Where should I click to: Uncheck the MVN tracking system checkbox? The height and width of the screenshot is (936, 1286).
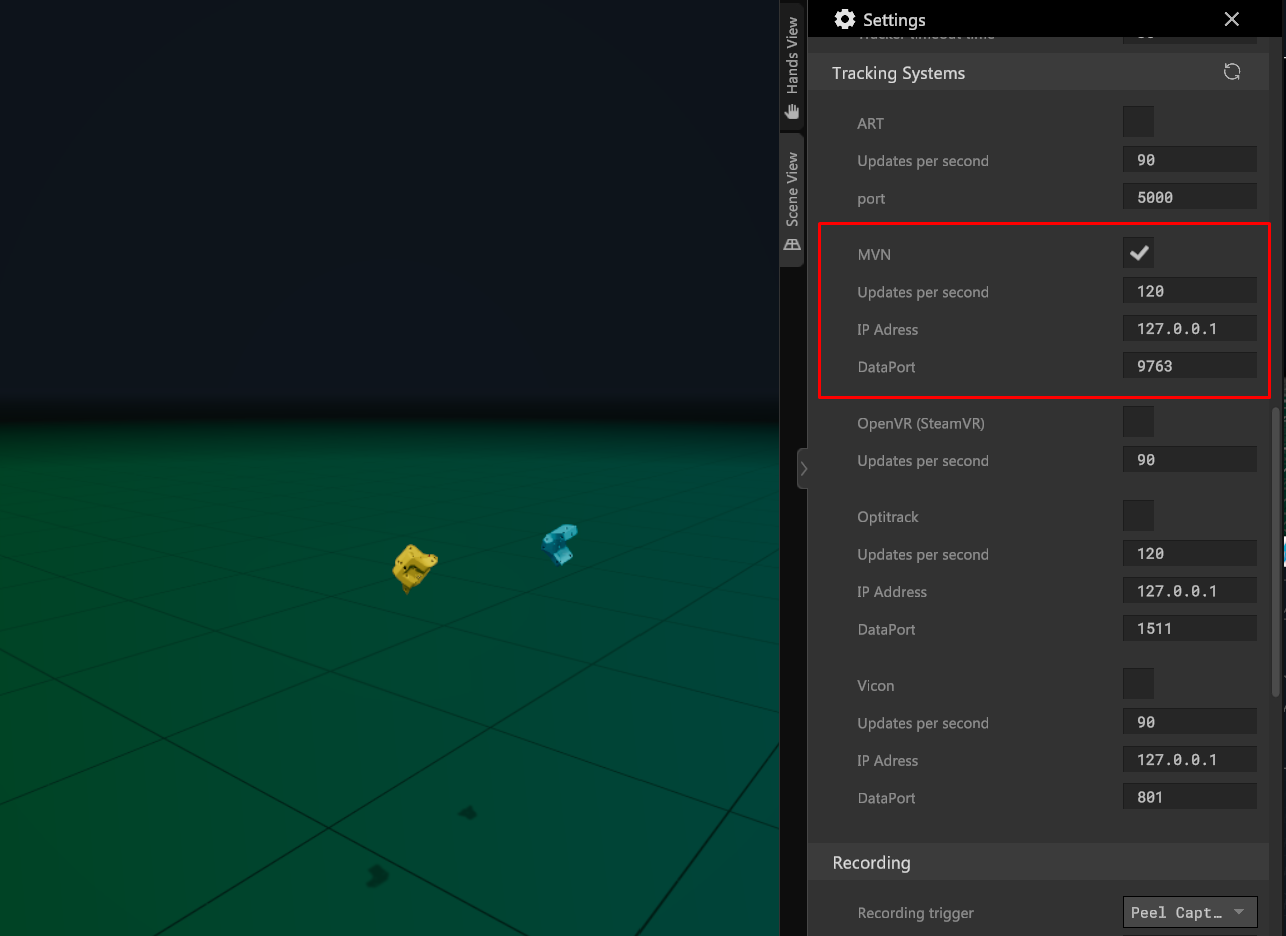click(x=1138, y=253)
